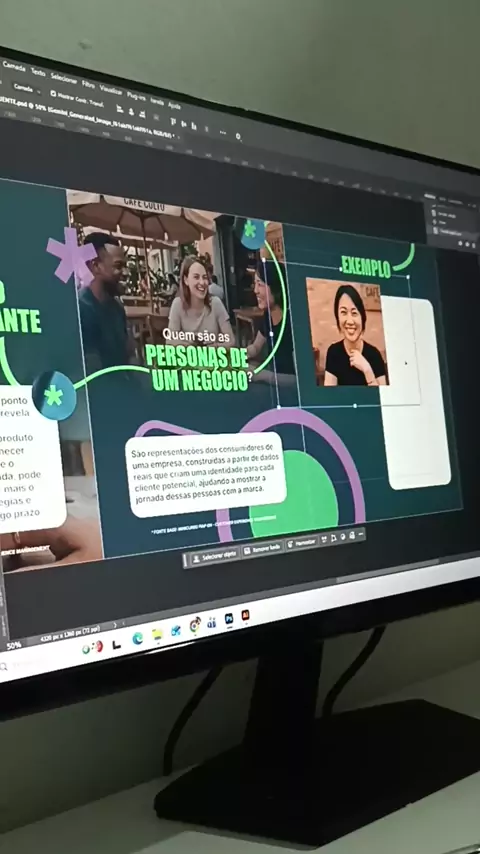Toggle the Mostrar Contr. Transf. checkbox

(x=53, y=93)
